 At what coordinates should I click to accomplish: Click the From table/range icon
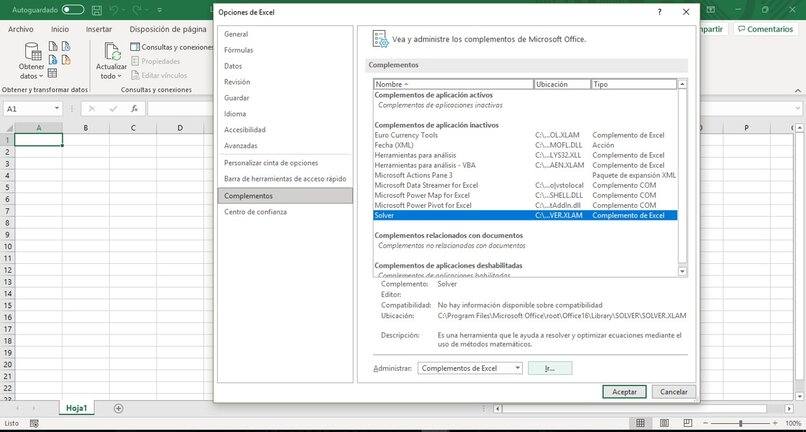pos(52,73)
